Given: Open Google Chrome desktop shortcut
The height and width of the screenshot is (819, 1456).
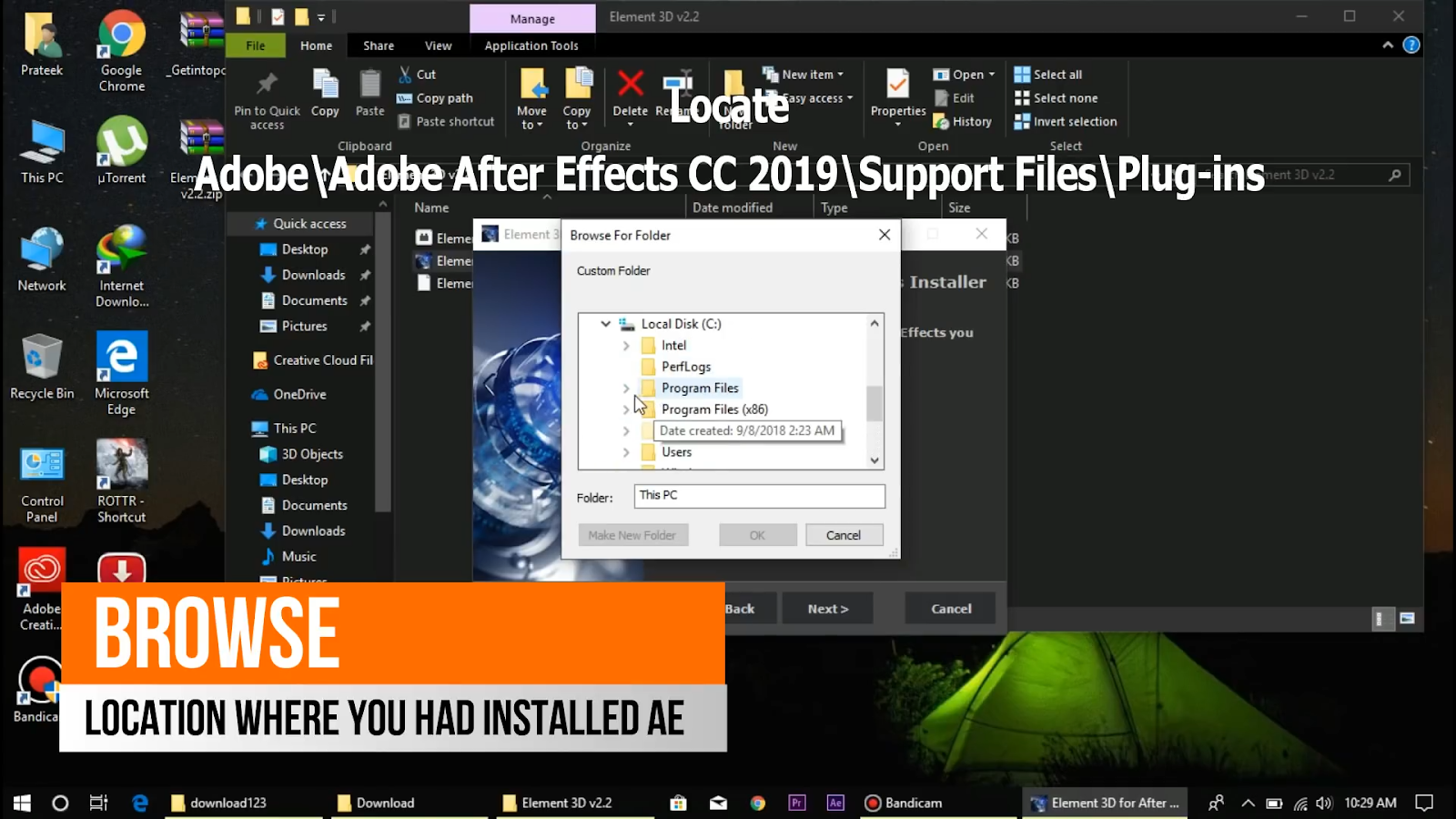Looking at the screenshot, I should [x=122, y=51].
